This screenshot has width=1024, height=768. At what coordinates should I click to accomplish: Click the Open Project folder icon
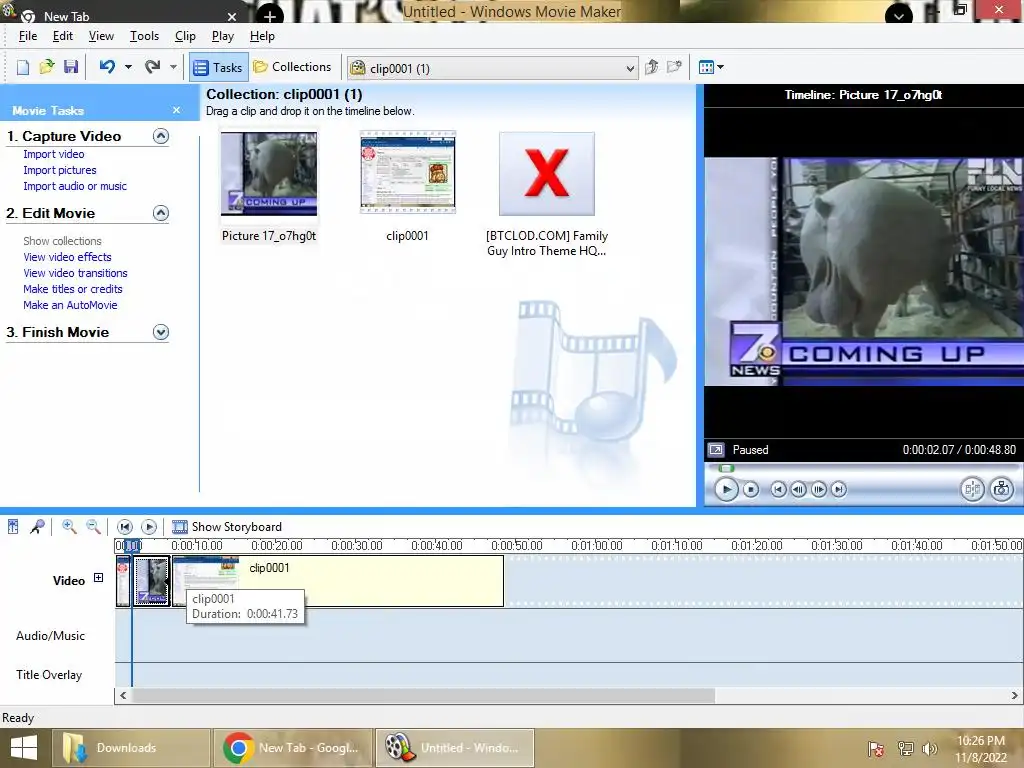click(x=46, y=67)
